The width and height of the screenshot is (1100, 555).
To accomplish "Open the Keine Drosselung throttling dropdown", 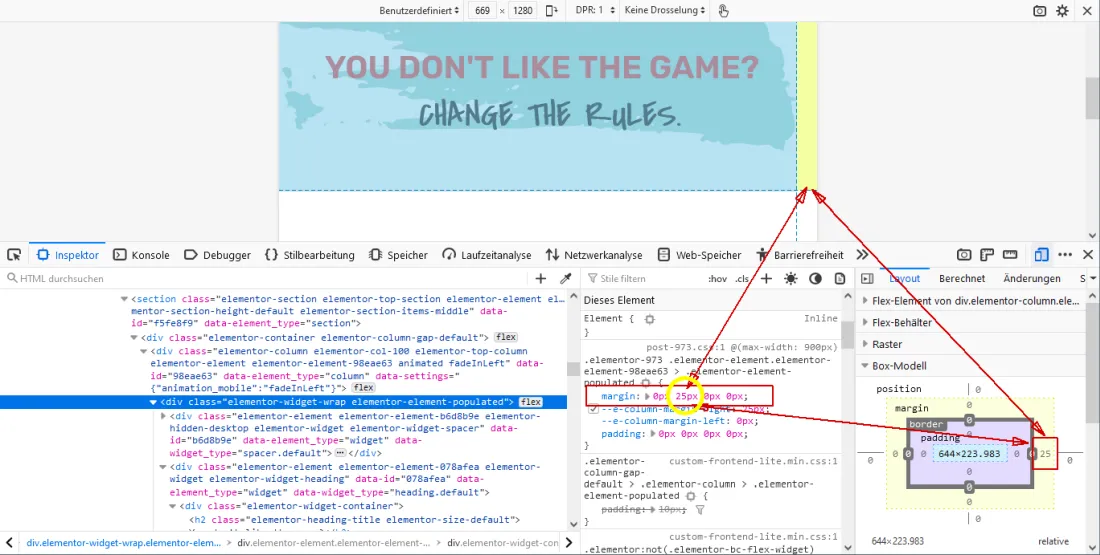I will 665,11.
